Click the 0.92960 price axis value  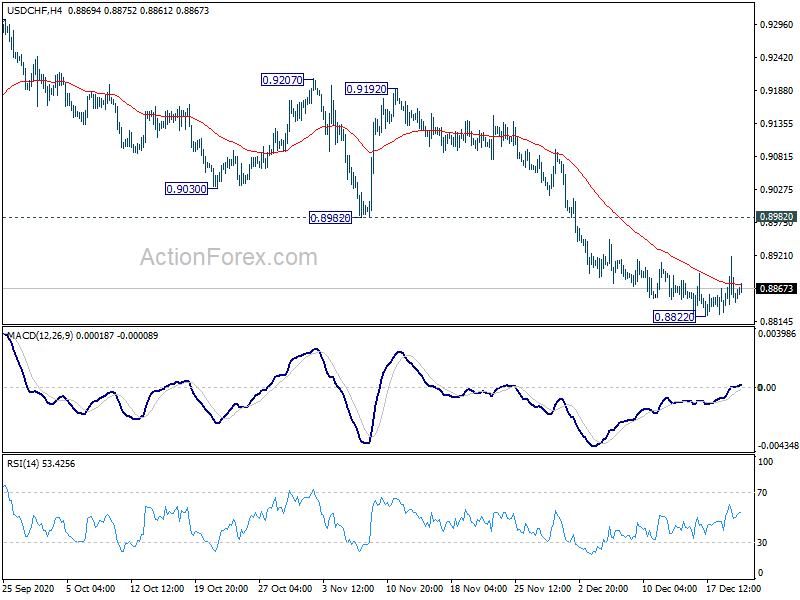point(777,24)
